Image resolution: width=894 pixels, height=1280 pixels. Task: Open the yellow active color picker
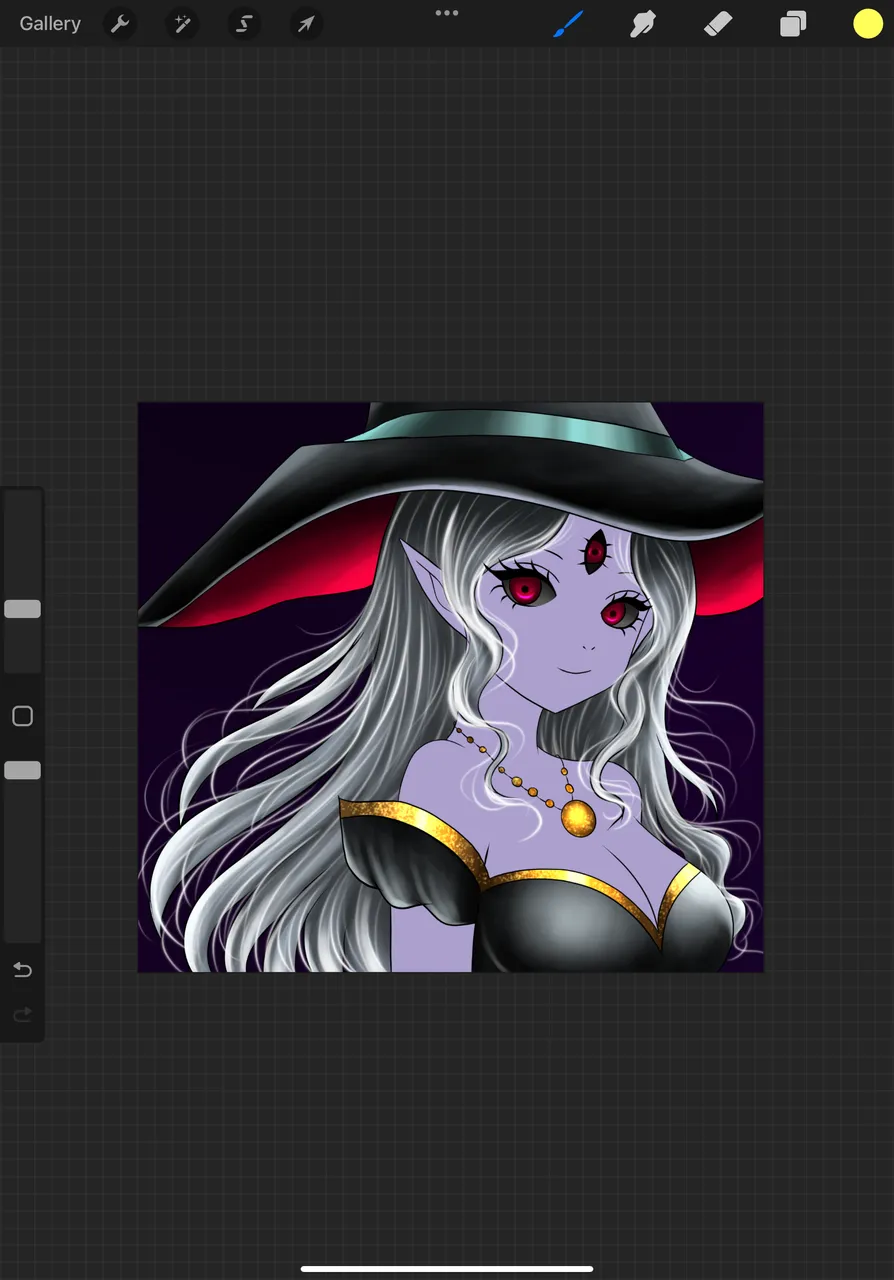868,24
